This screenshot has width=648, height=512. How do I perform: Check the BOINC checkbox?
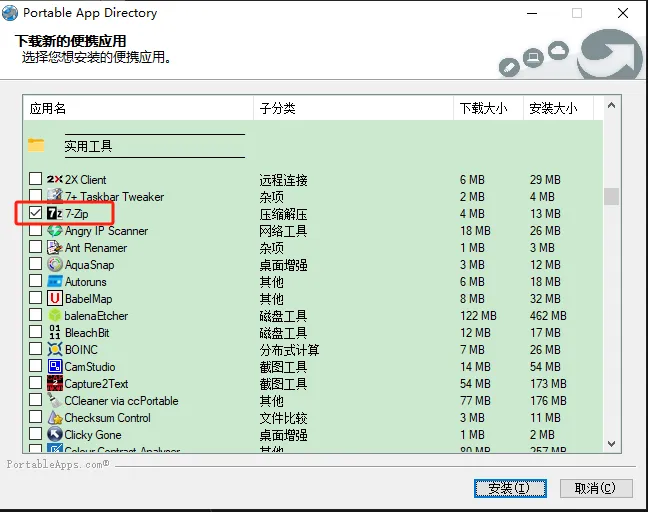(x=36, y=349)
